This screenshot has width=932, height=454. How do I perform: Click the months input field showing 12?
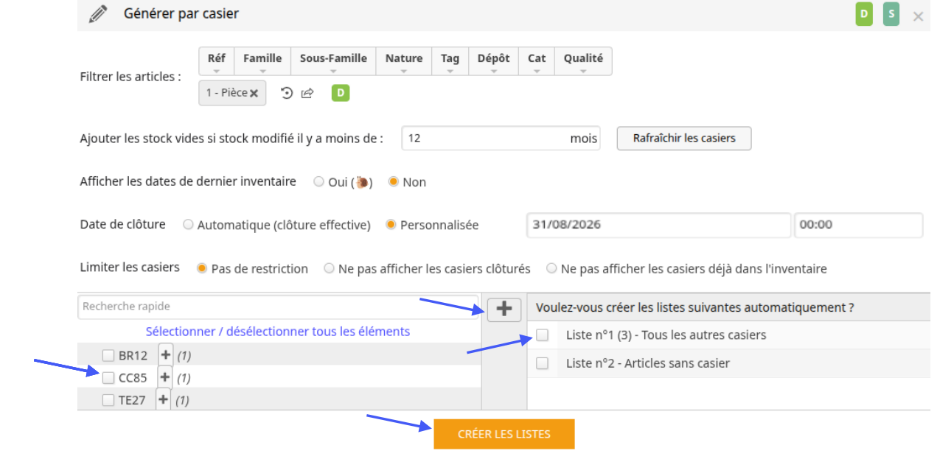pos(500,138)
